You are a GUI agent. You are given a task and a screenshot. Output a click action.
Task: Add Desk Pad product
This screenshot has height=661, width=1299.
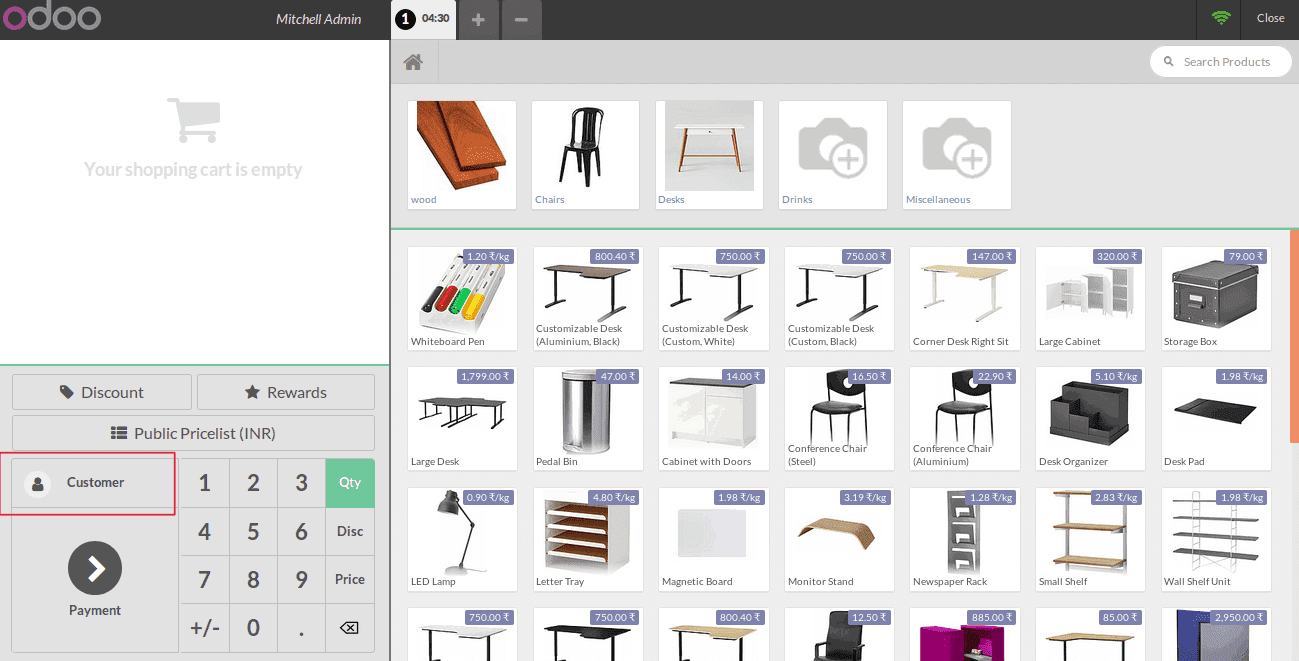pos(1216,418)
